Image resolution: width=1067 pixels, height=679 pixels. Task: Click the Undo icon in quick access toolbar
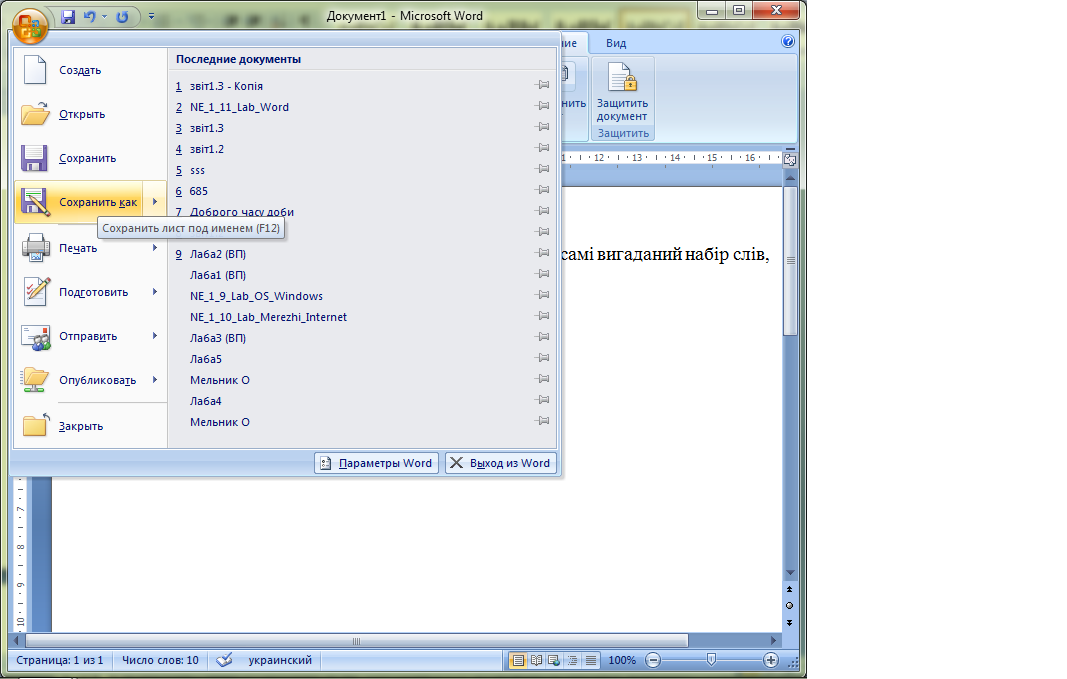click(x=89, y=17)
